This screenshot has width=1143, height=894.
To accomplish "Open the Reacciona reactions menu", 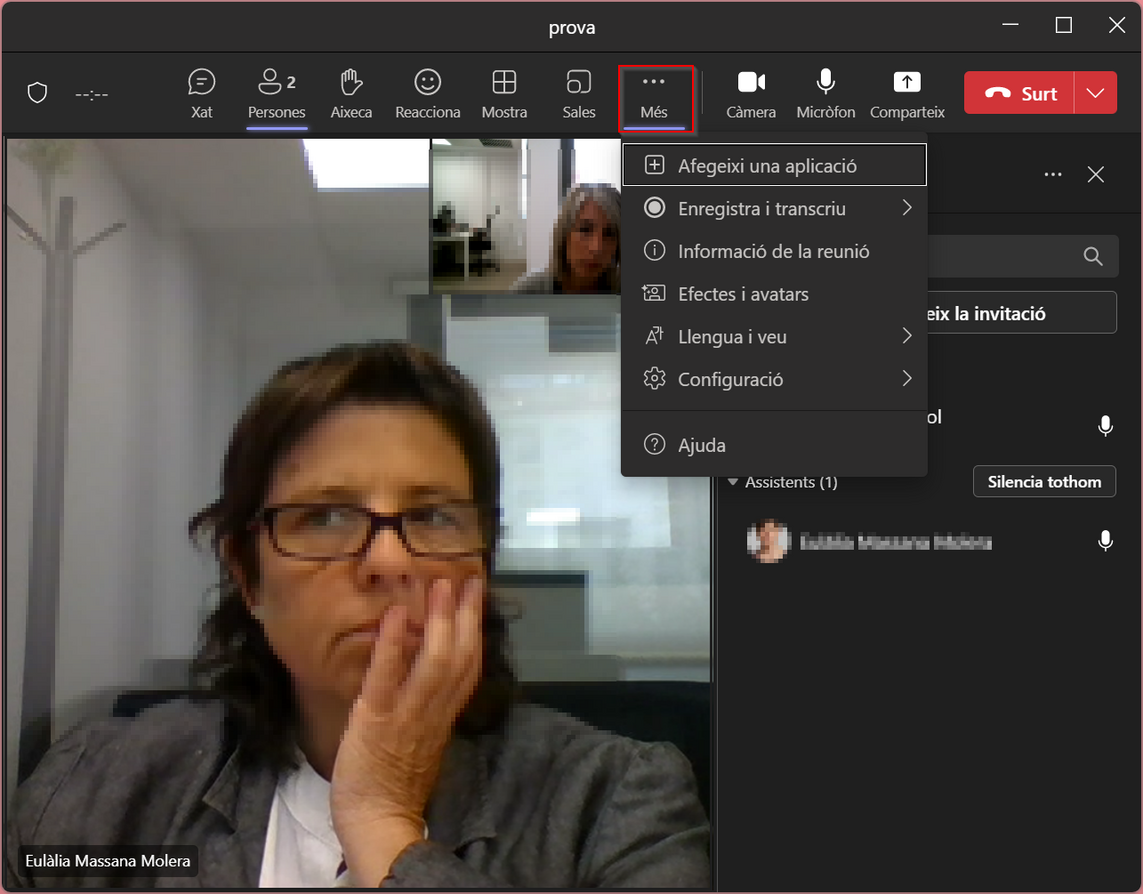I will coord(428,94).
